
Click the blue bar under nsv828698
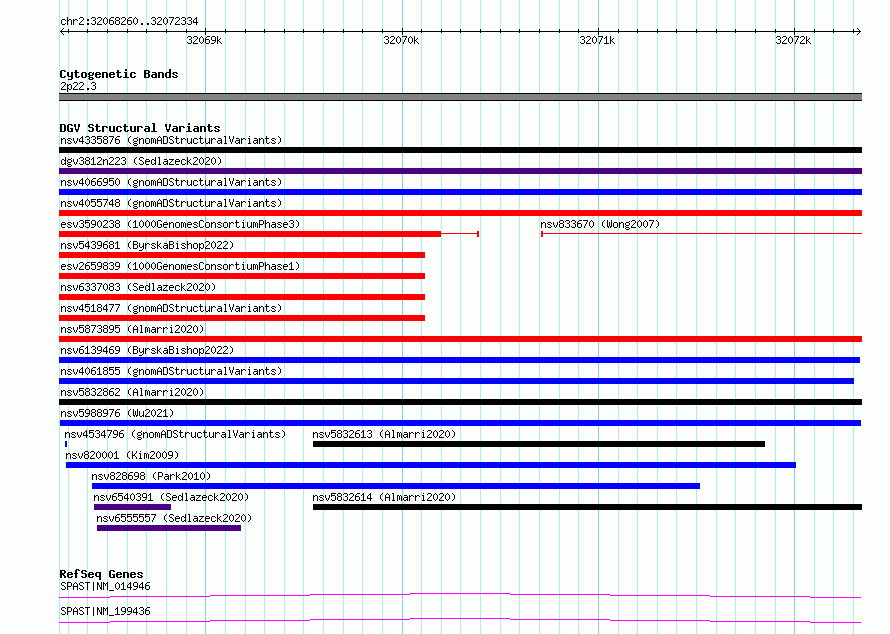tap(396, 486)
